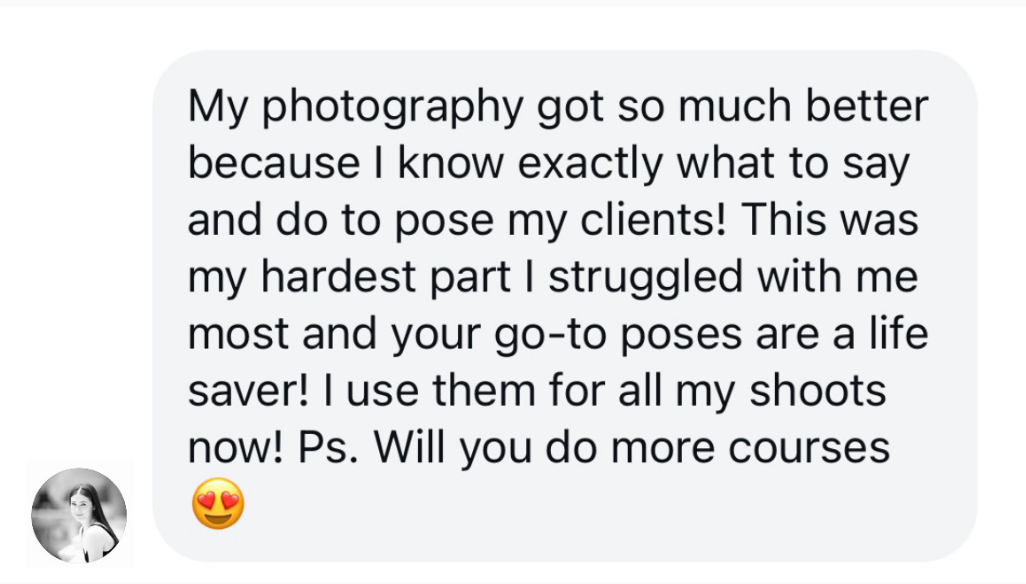Click the word "saver!" in the message
This screenshot has width=1026, height=584.
[248, 392]
